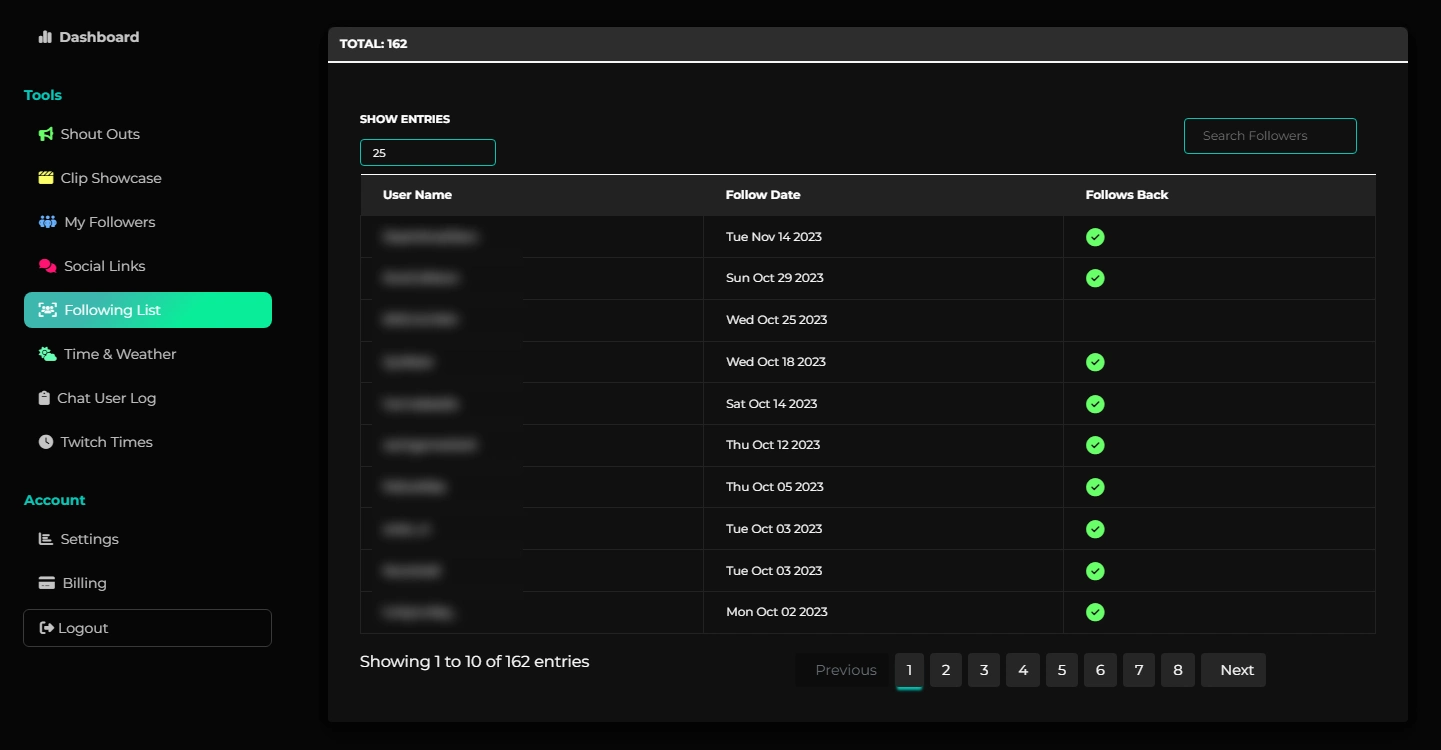Click the Time & Weather cloud icon

[48, 354]
